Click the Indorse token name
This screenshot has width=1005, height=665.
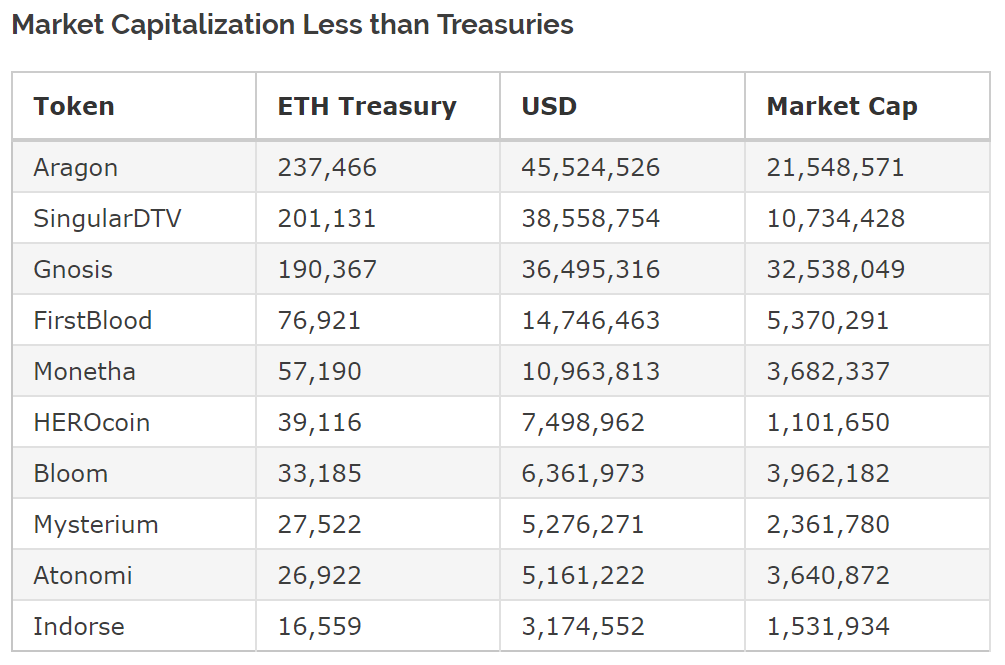pyautogui.click(x=79, y=626)
